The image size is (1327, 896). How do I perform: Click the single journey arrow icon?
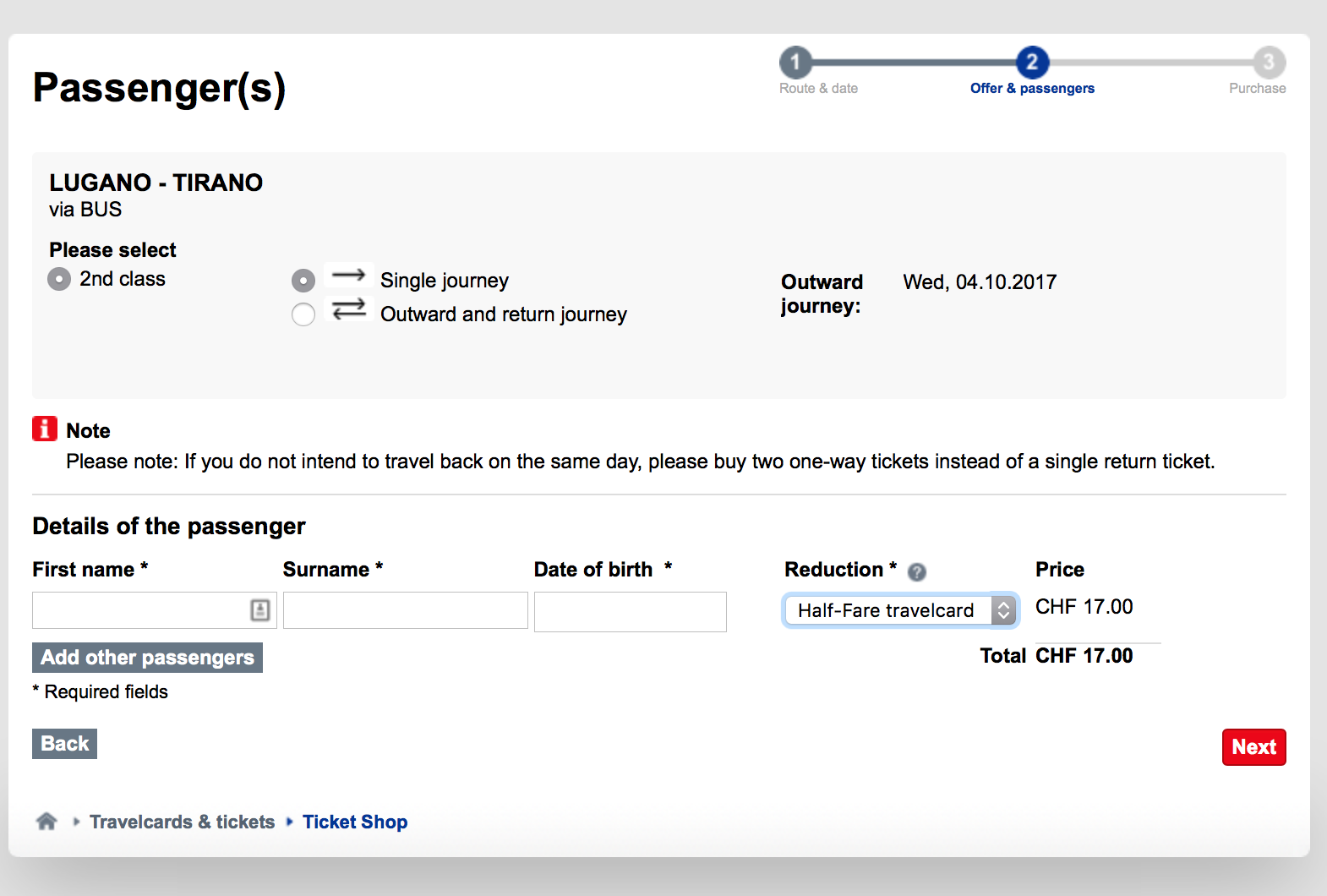coord(348,276)
